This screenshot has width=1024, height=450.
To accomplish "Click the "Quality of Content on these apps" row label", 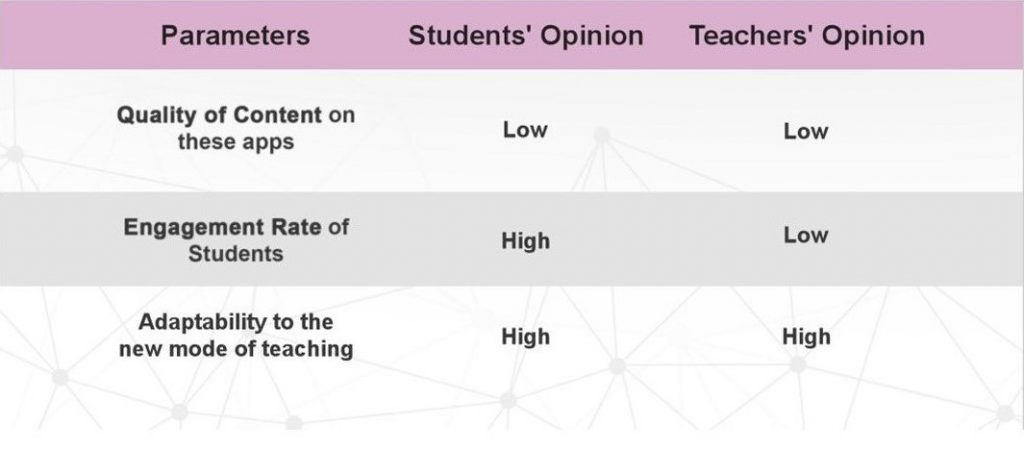I will click(235, 128).
